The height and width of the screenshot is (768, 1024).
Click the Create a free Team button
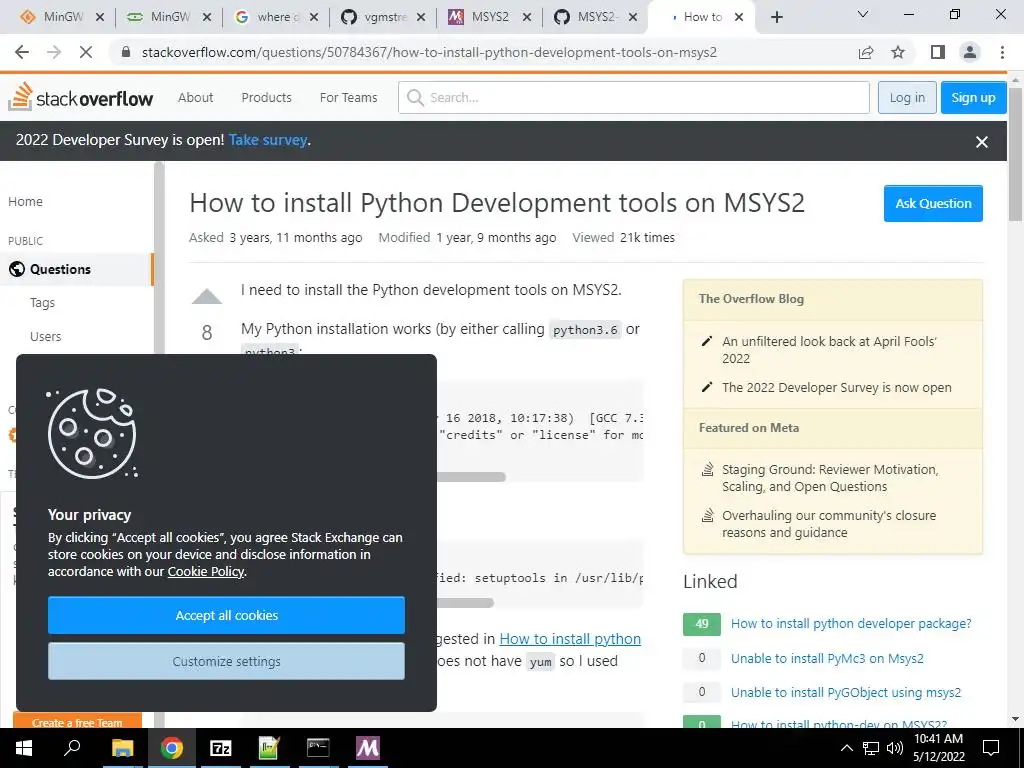(x=77, y=722)
